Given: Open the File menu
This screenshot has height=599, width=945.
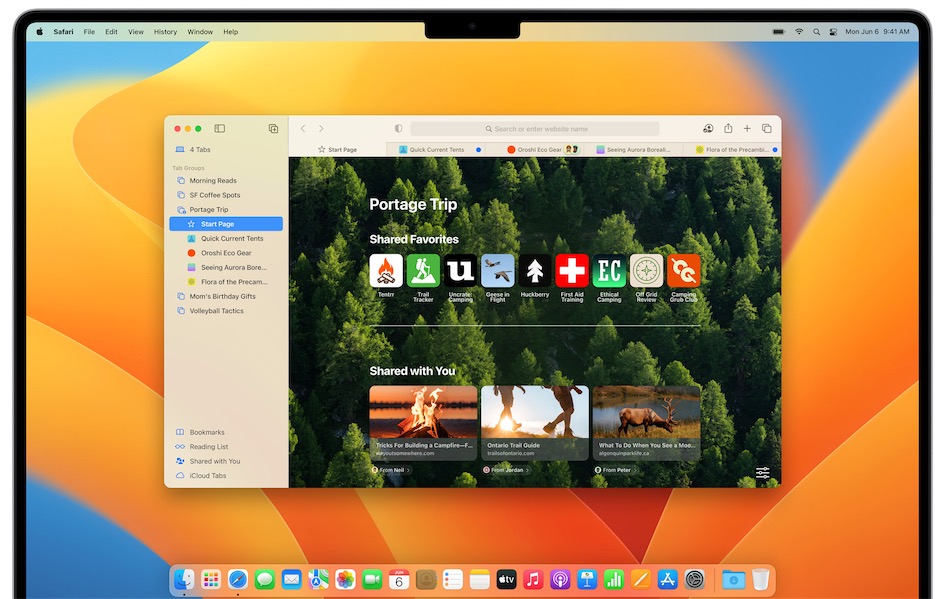Looking at the screenshot, I should [89, 32].
